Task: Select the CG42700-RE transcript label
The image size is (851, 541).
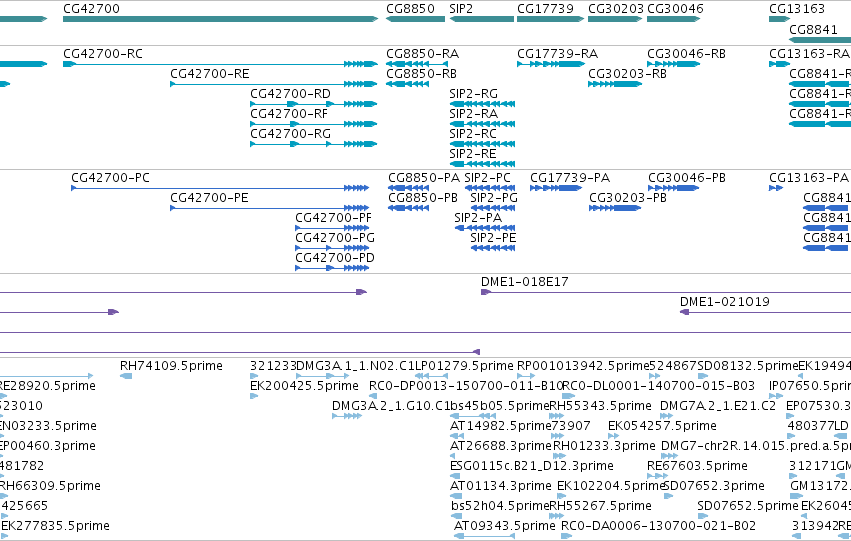Action: point(210,74)
